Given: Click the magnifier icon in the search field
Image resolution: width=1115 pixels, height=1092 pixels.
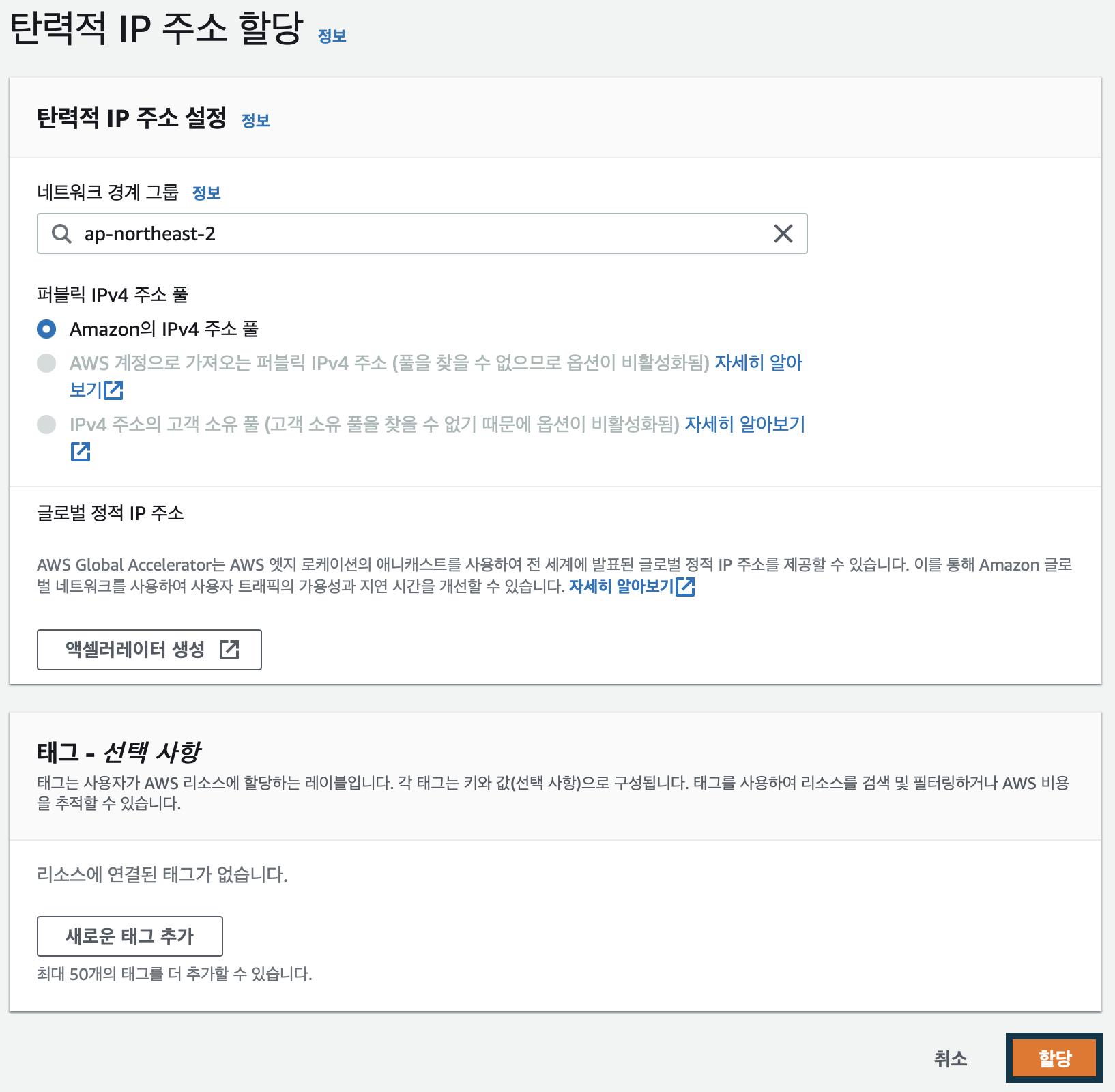Looking at the screenshot, I should (62, 233).
